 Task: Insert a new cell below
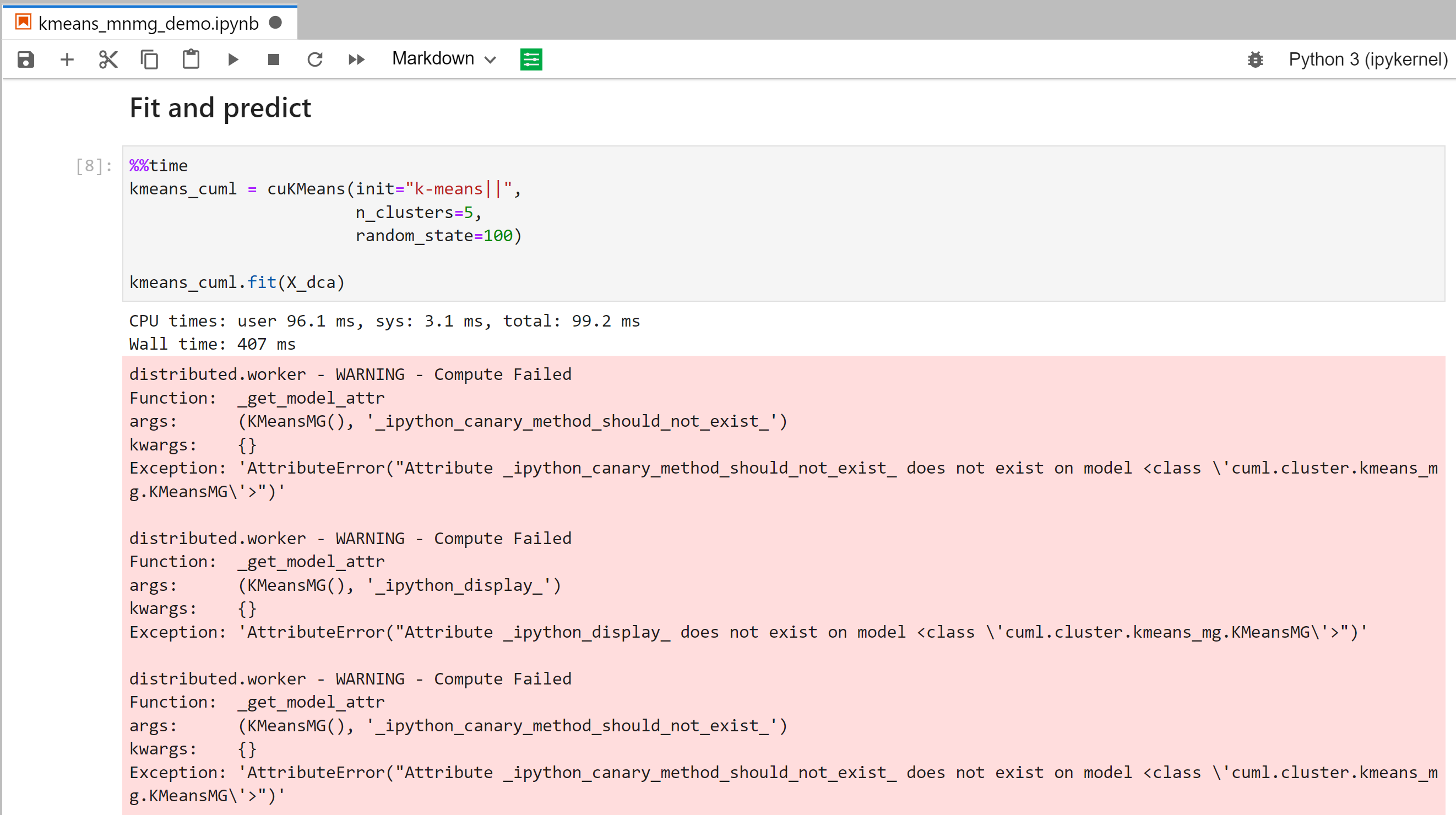point(67,59)
